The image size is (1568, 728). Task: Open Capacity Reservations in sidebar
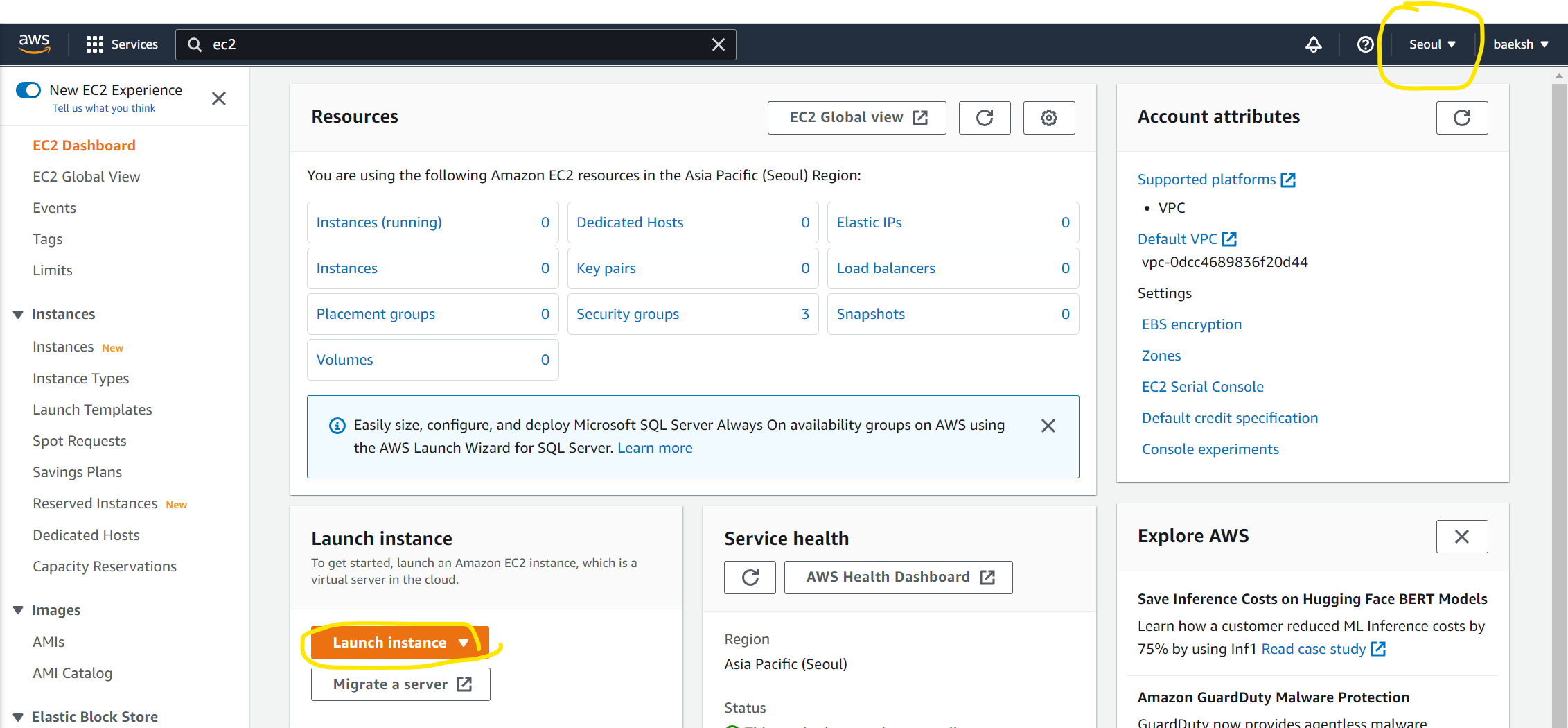(x=105, y=566)
